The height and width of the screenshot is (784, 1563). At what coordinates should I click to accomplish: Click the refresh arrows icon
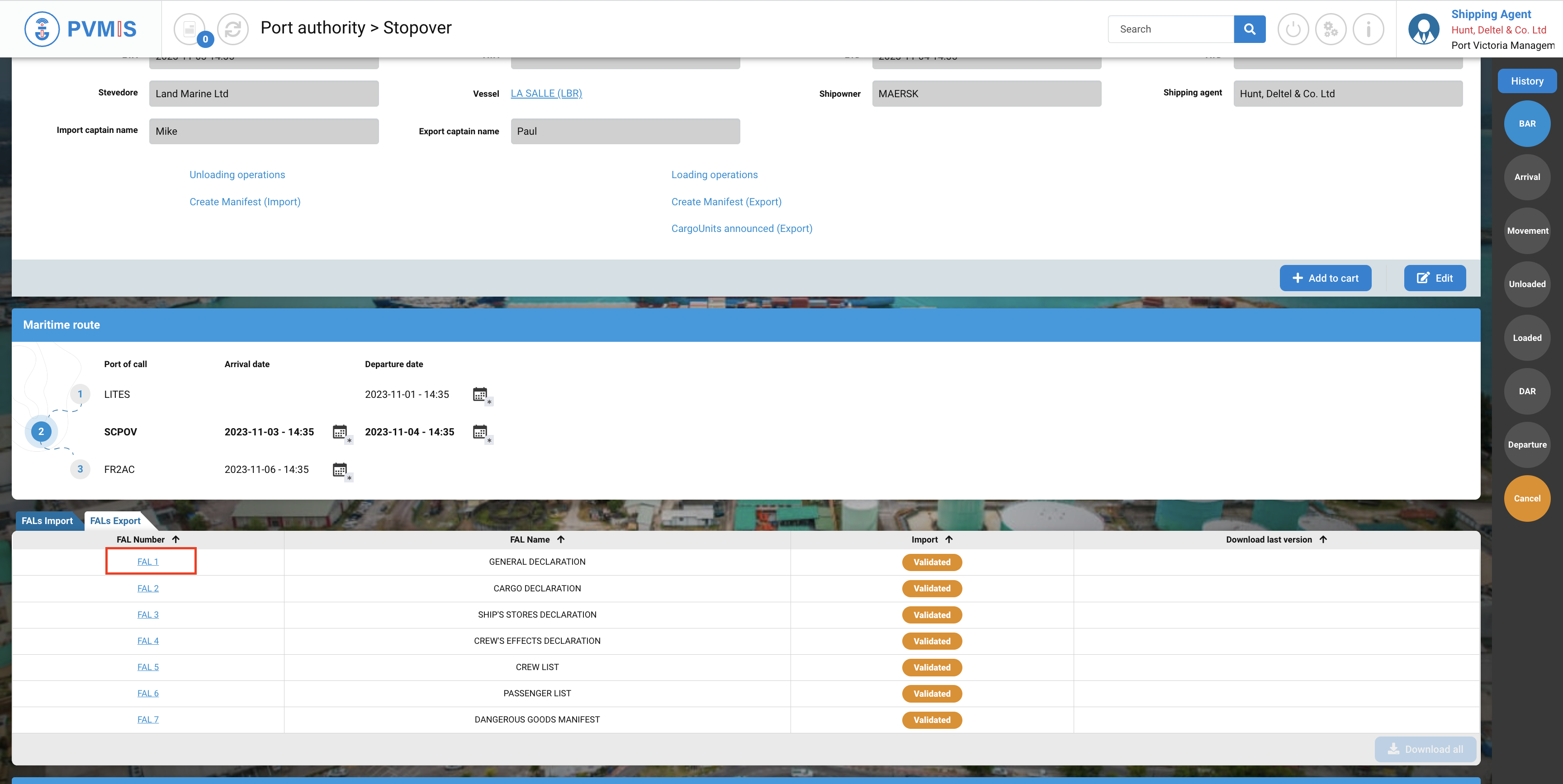pyautogui.click(x=233, y=28)
